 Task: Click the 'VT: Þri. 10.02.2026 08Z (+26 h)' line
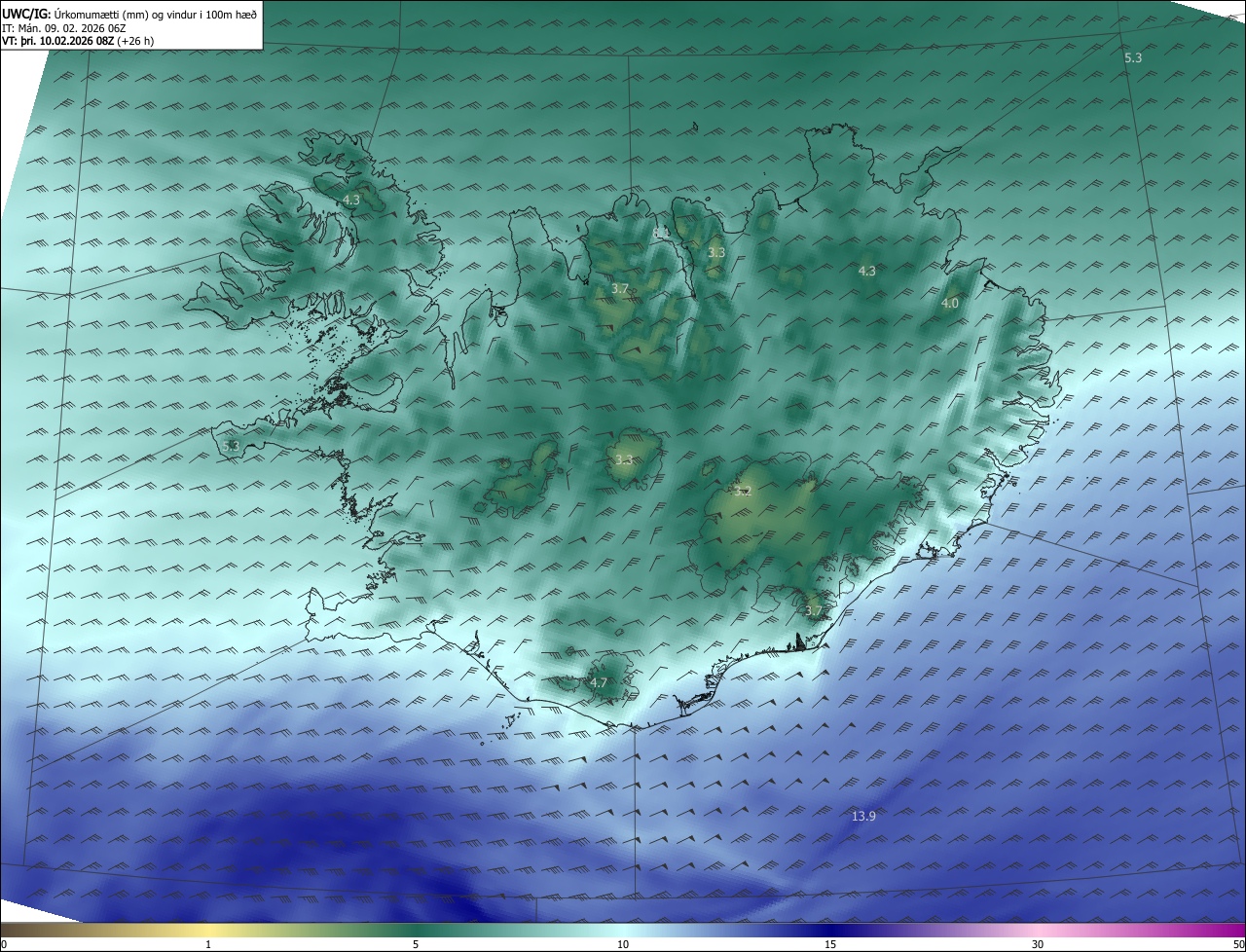pos(78,41)
